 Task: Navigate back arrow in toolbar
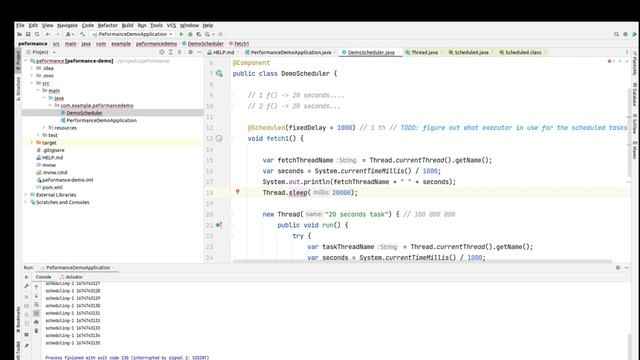(48, 34)
